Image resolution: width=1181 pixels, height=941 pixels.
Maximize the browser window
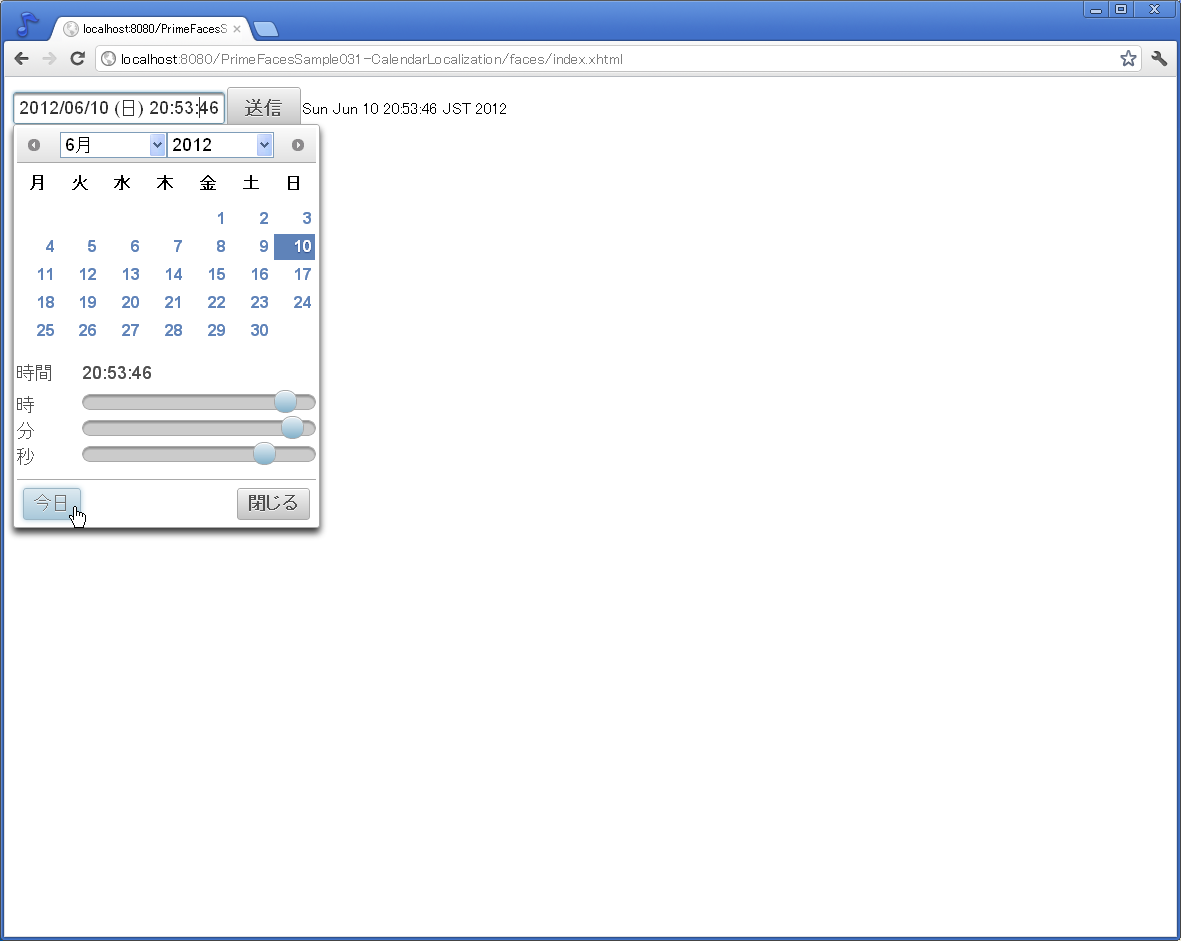1121,9
